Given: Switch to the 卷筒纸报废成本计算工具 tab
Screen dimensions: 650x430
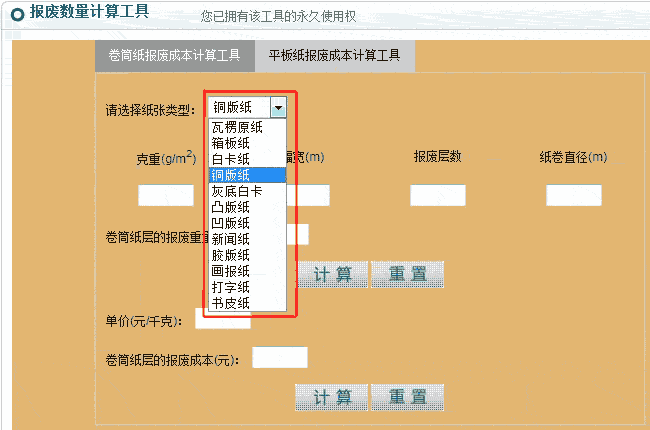Looking at the screenshot, I should point(174,56).
